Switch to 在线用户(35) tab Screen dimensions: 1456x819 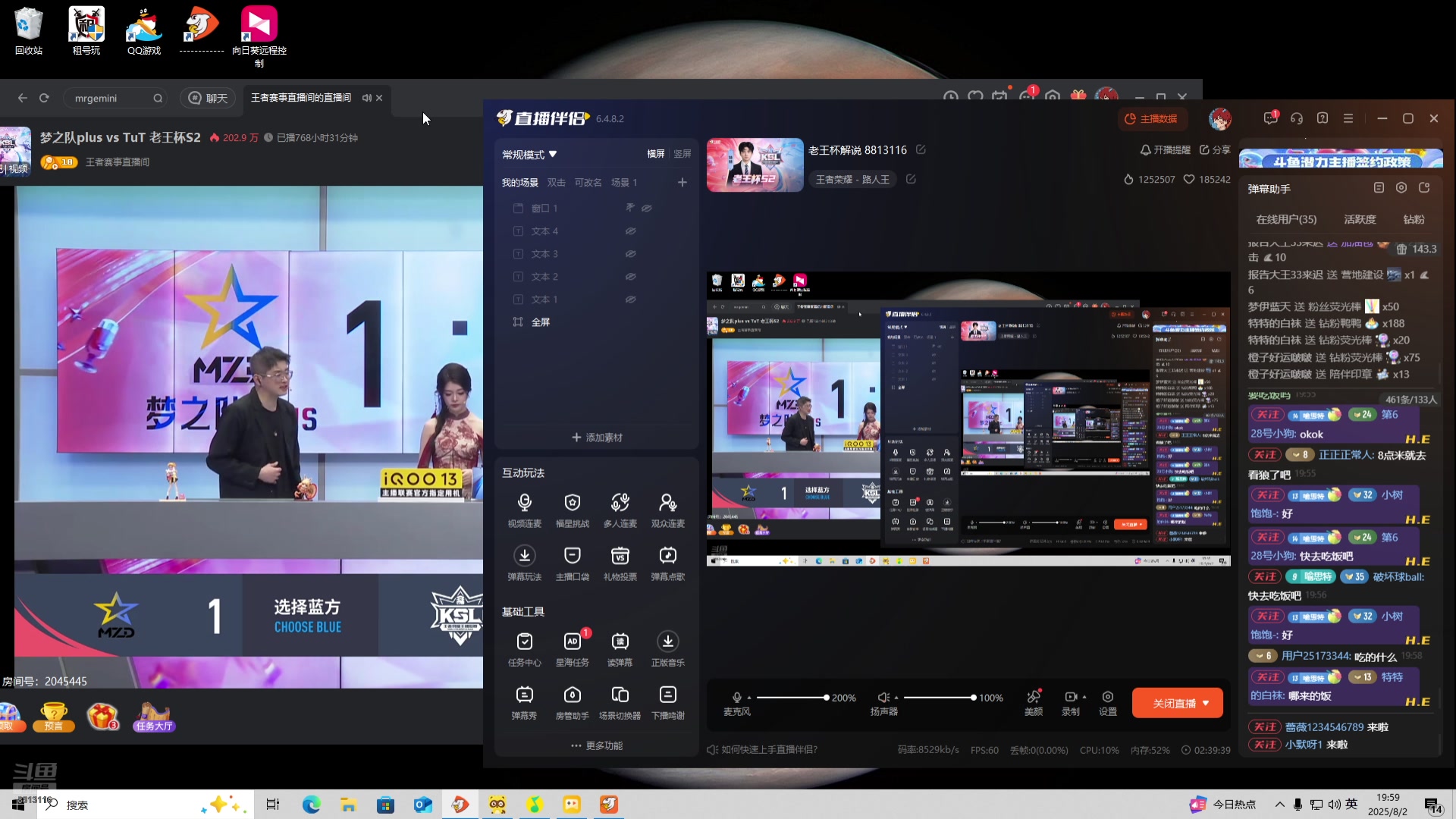[x=1286, y=219]
